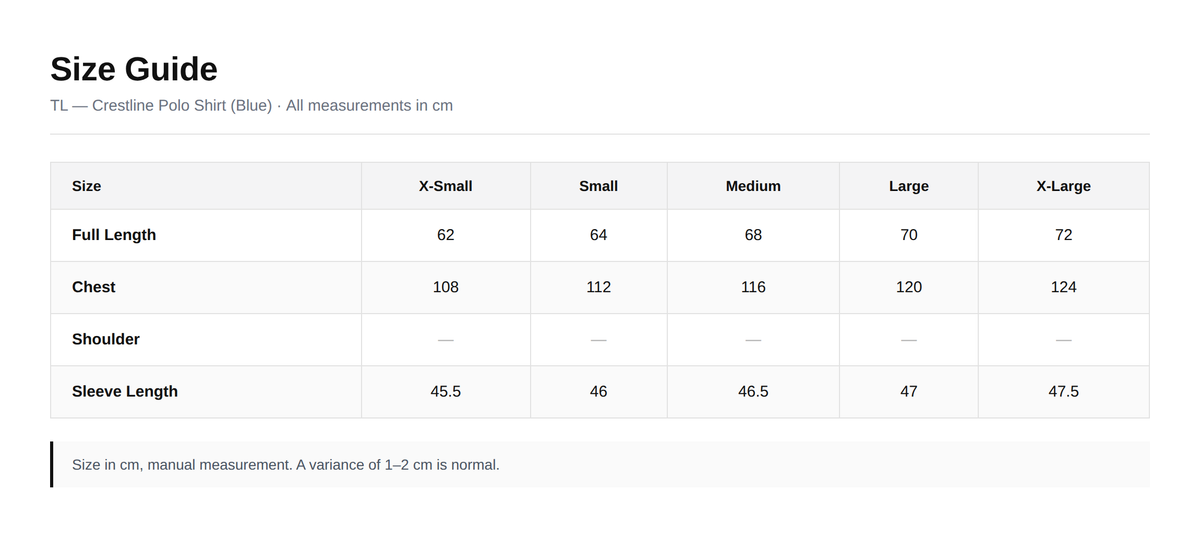1200x550 pixels.
Task: Select the X-Large column header
Action: pyautogui.click(x=1064, y=186)
